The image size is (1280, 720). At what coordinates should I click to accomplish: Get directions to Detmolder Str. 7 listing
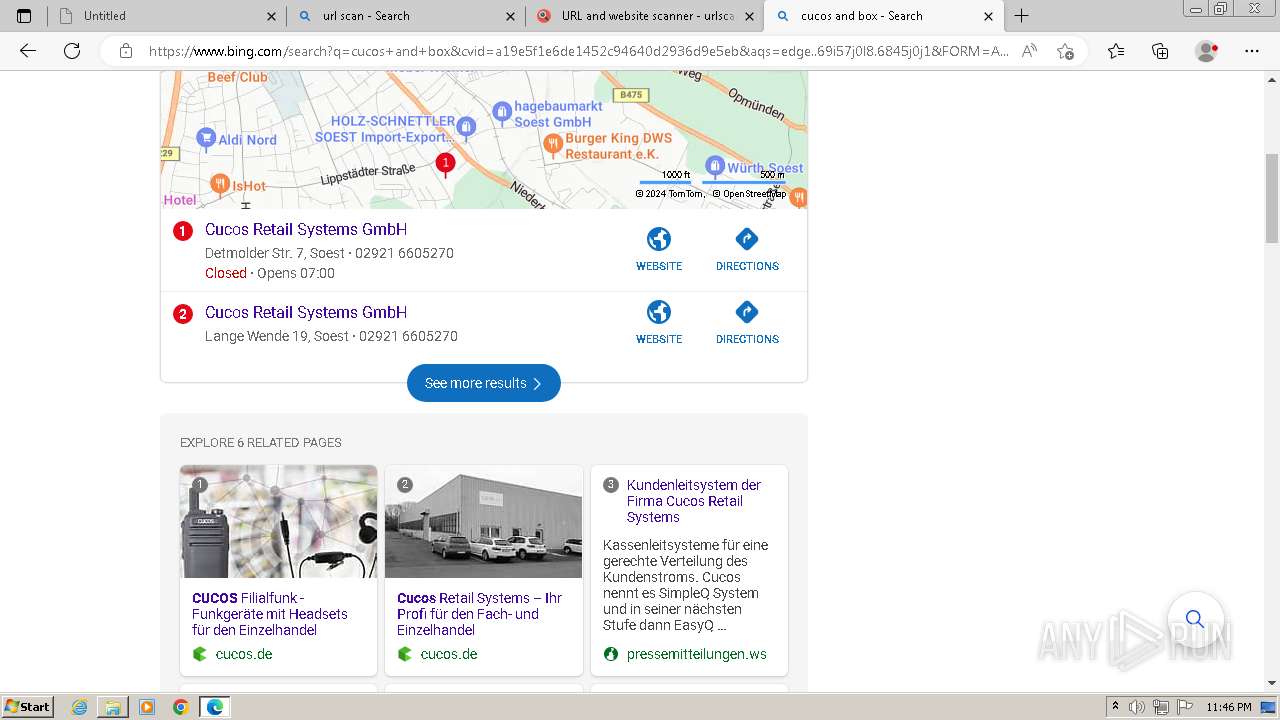coord(747,249)
